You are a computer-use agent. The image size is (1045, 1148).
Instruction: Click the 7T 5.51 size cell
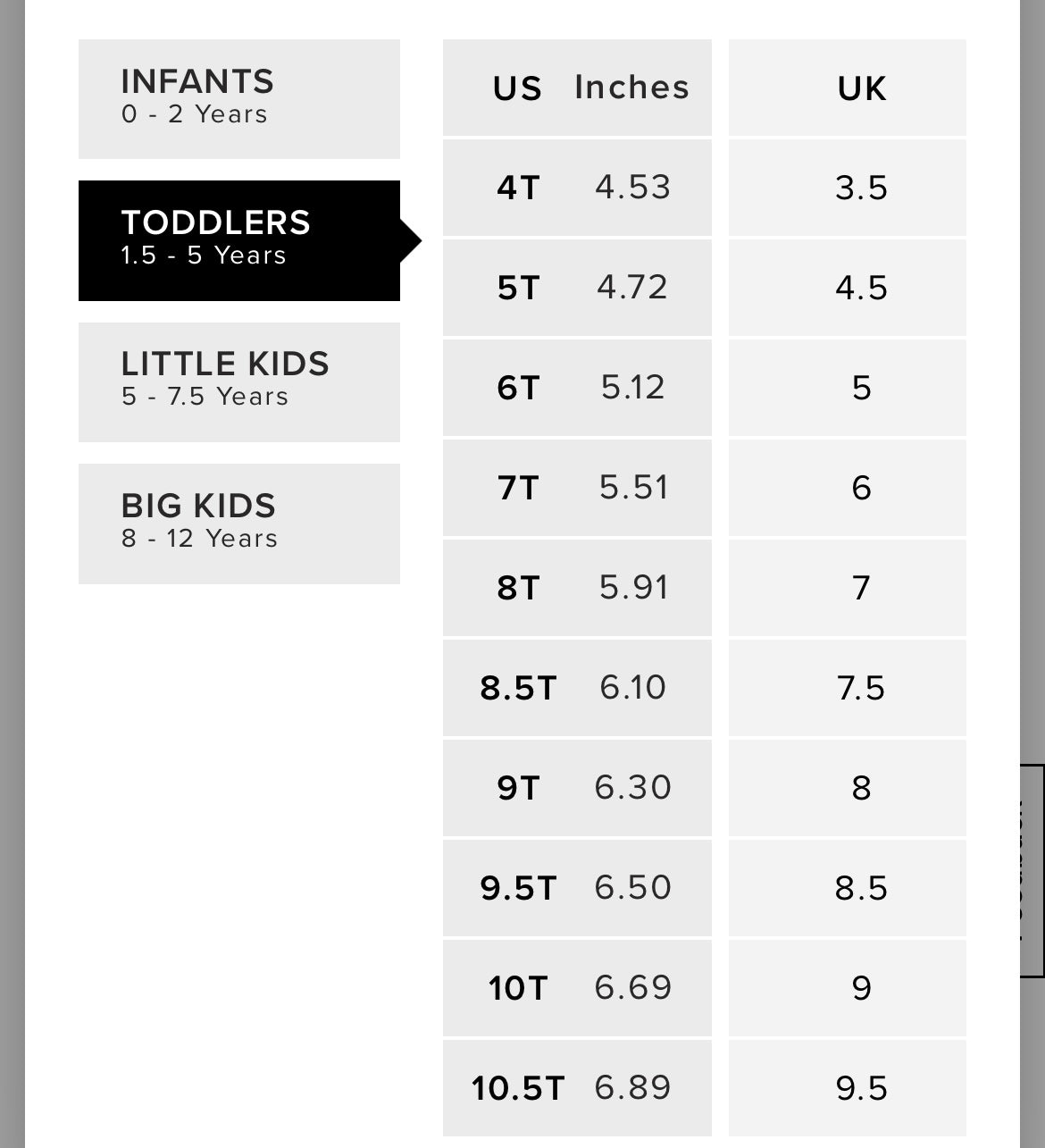(x=577, y=488)
